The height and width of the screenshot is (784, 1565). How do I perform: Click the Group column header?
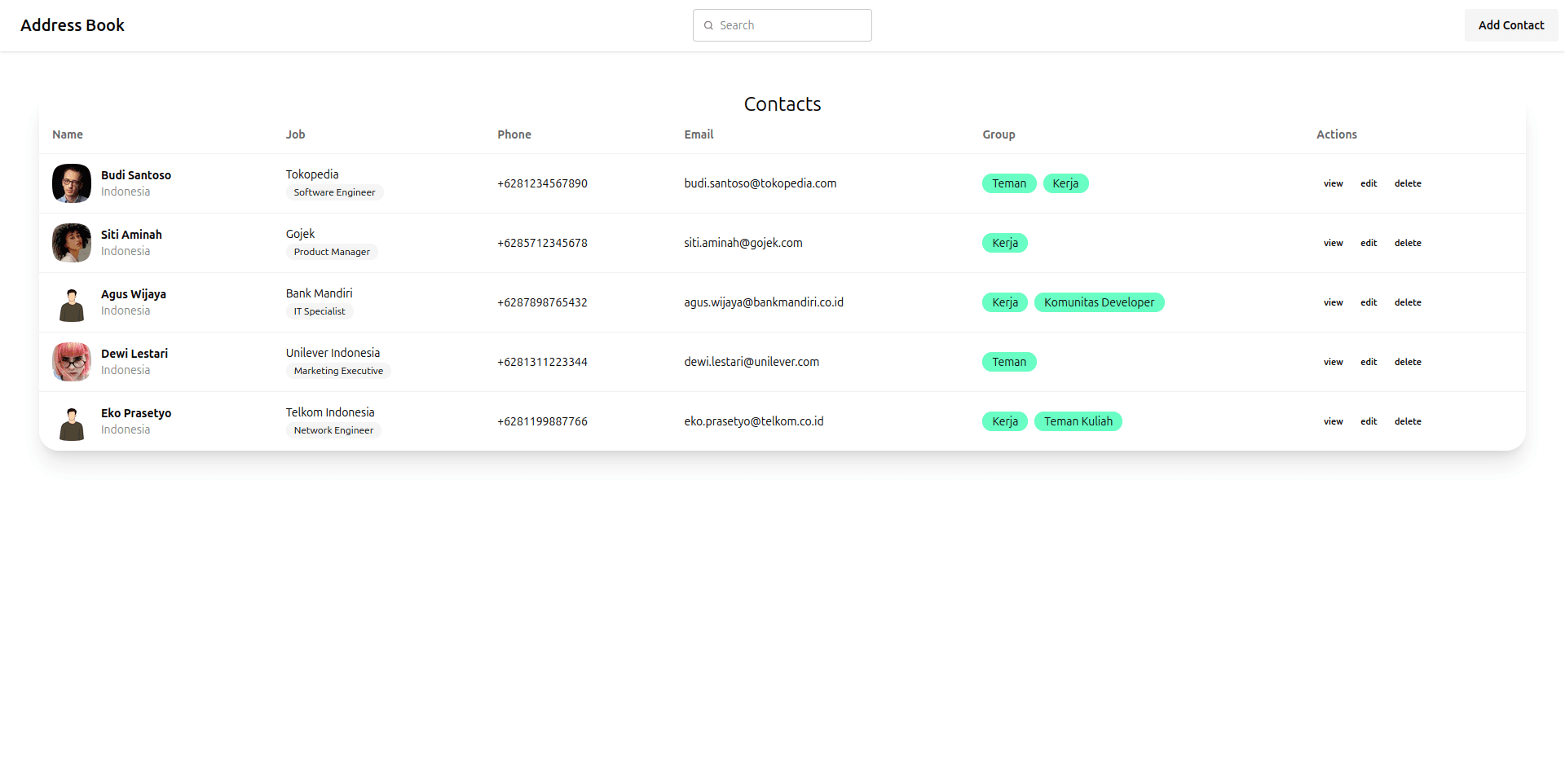coord(999,134)
